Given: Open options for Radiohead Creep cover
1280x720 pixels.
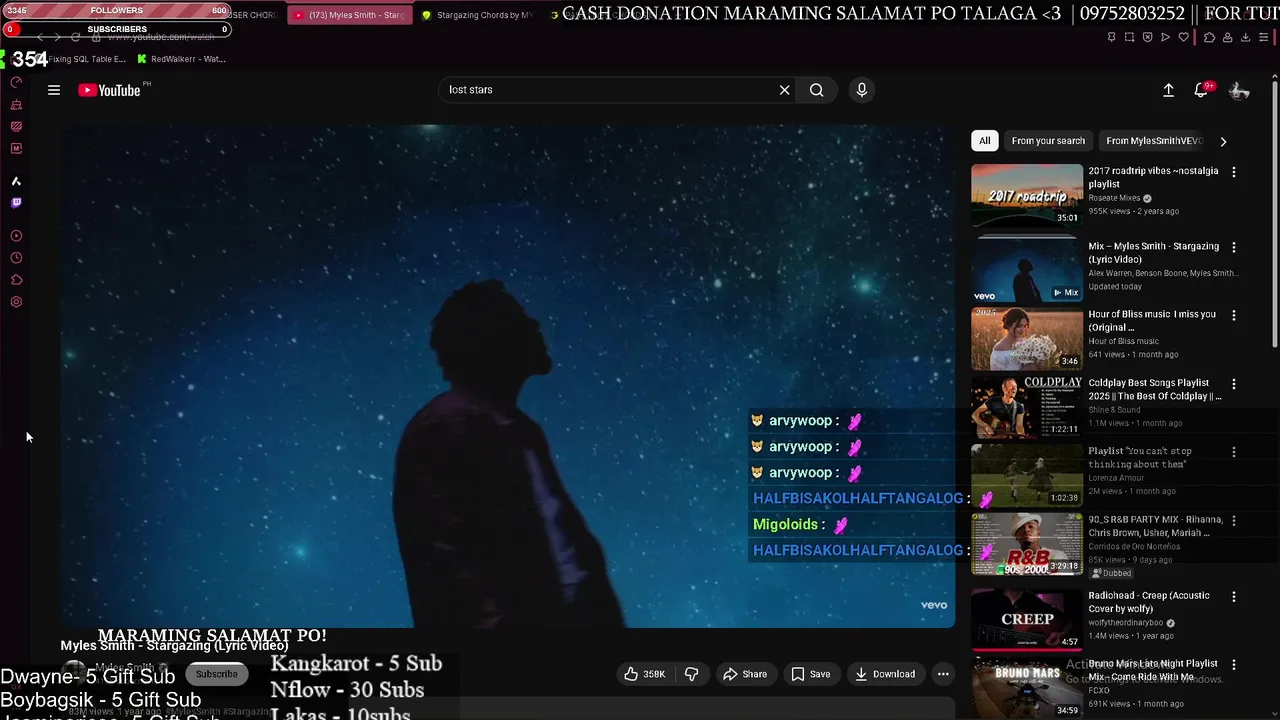Looking at the screenshot, I should click(1234, 597).
